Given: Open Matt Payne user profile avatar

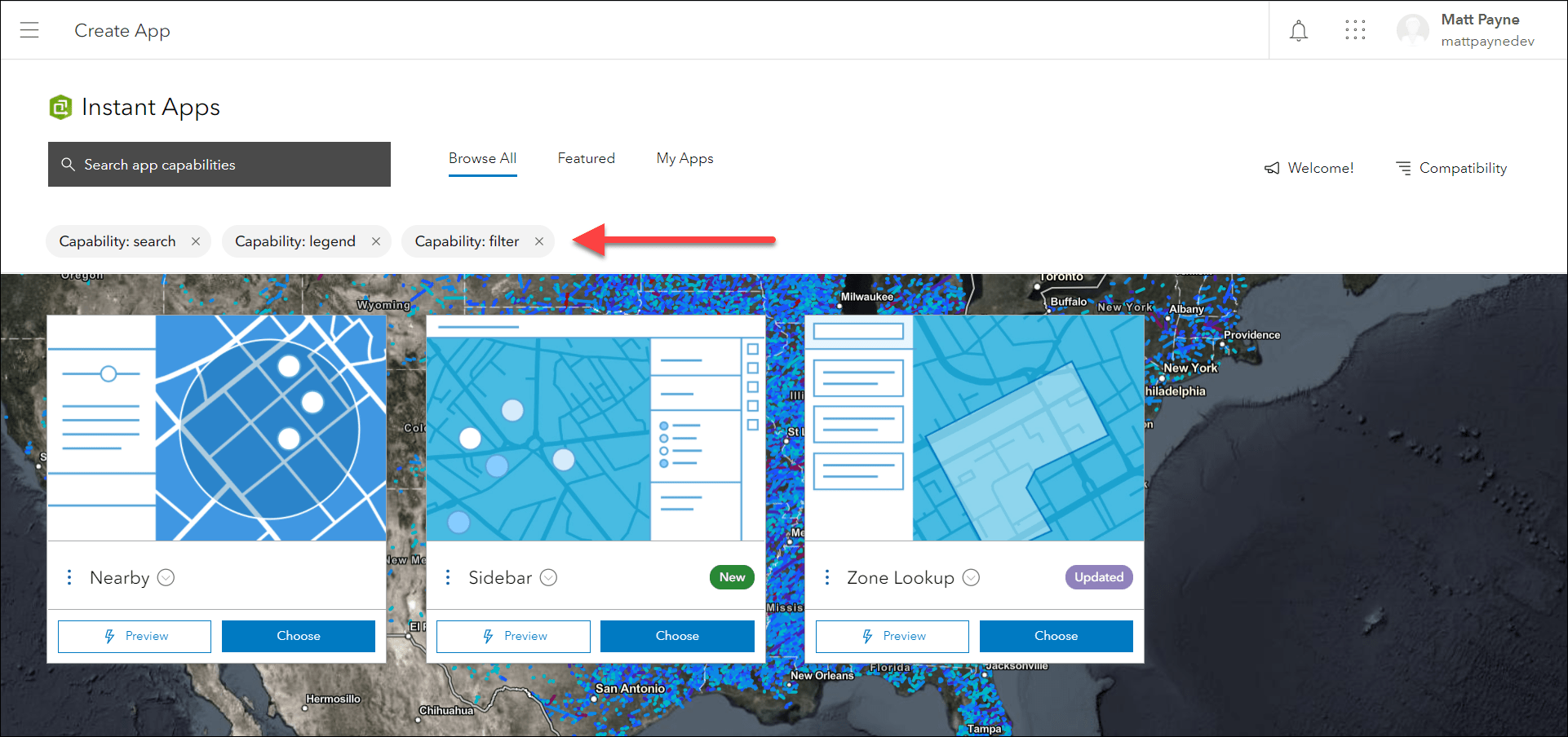Looking at the screenshot, I should pyautogui.click(x=1412, y=30).
